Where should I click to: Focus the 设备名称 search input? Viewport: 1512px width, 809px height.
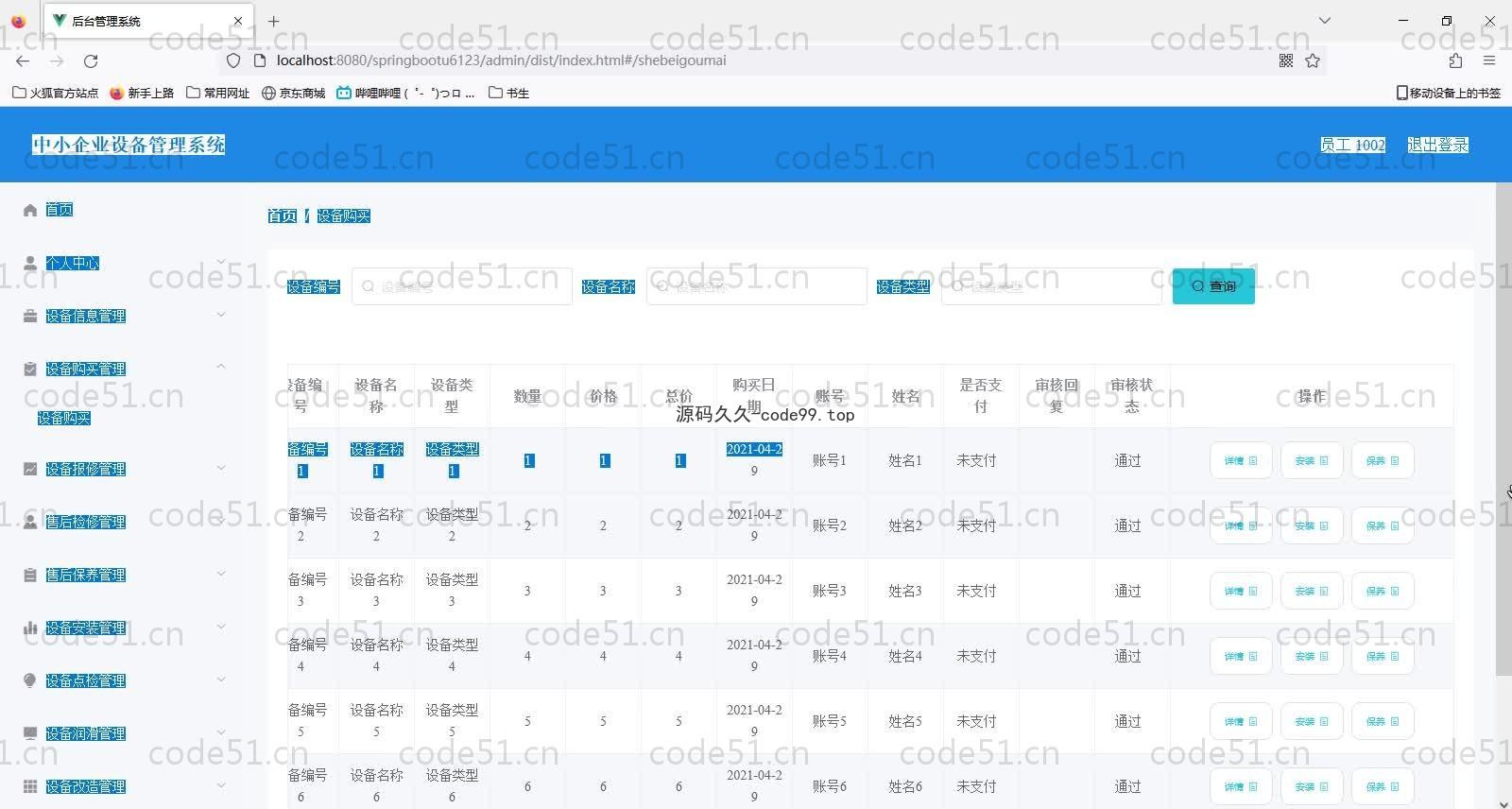757,286
